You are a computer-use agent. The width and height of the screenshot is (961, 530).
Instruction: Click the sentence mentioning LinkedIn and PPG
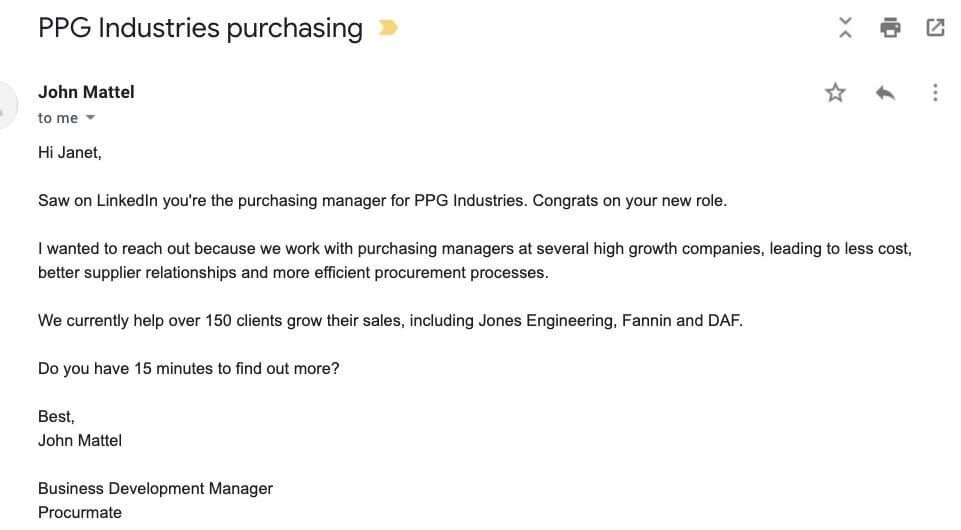(x=382, y=201)
